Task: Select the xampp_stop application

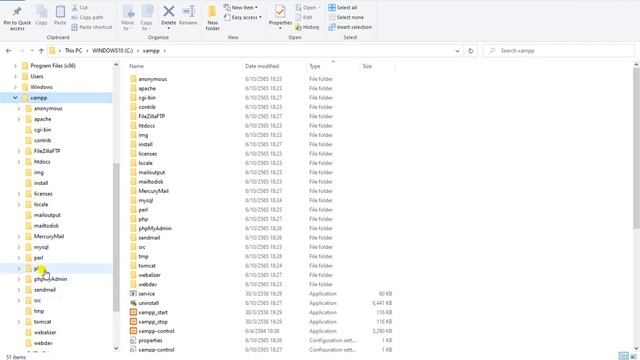Action: coord(153,322)
